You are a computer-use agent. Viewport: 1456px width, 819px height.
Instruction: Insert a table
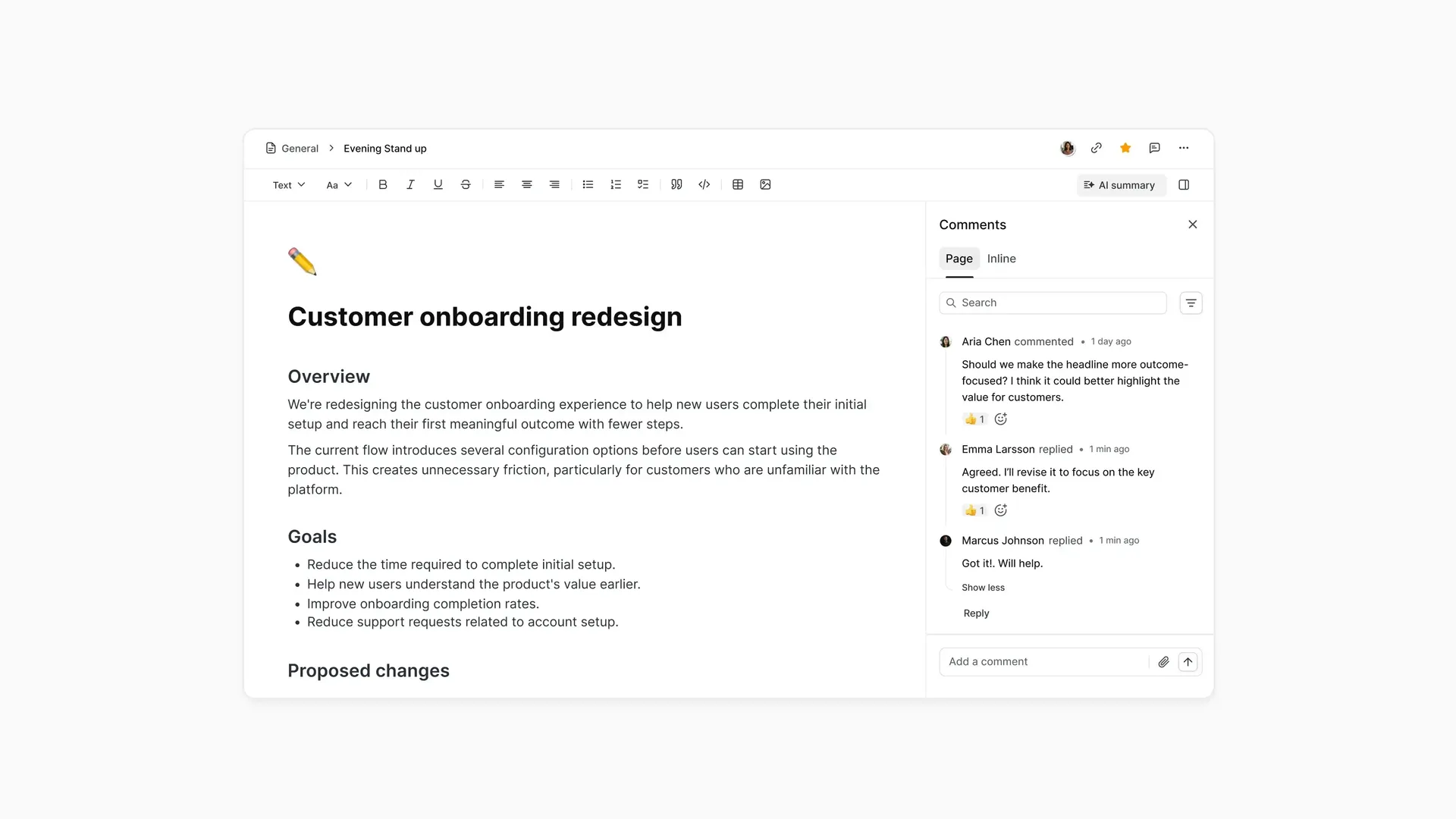738,184
